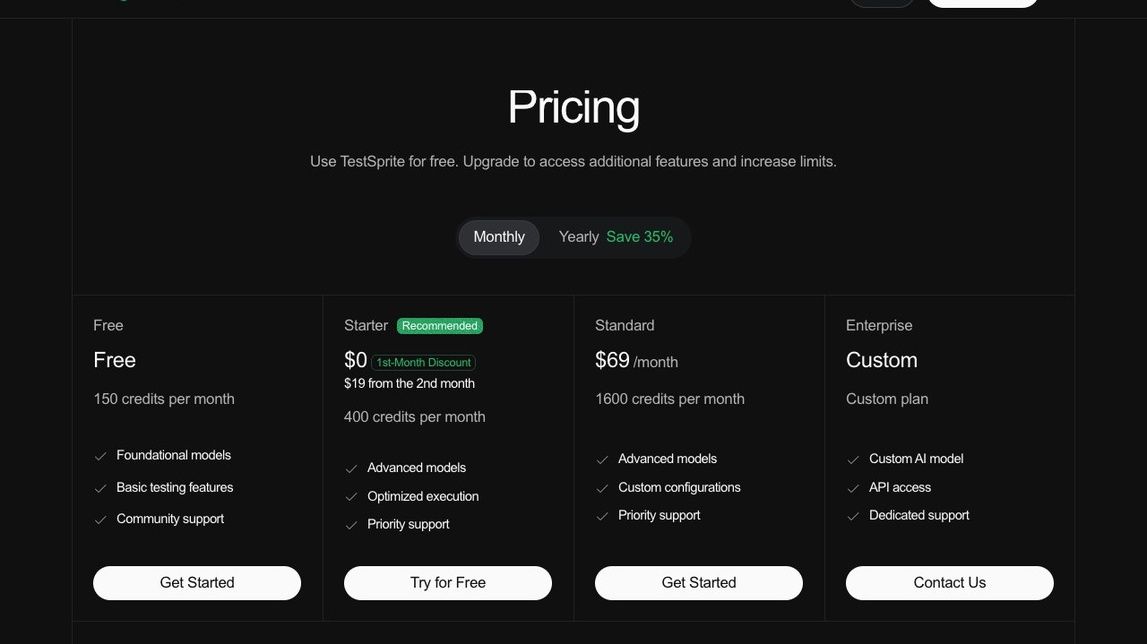Switch billing to Yearly
The width and height of the screenshot is (1147, 644).
click(x=578, y=237)
